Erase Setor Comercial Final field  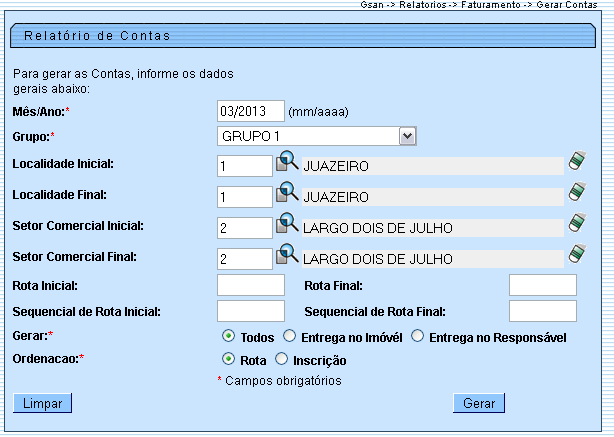[x=577, y=252]
